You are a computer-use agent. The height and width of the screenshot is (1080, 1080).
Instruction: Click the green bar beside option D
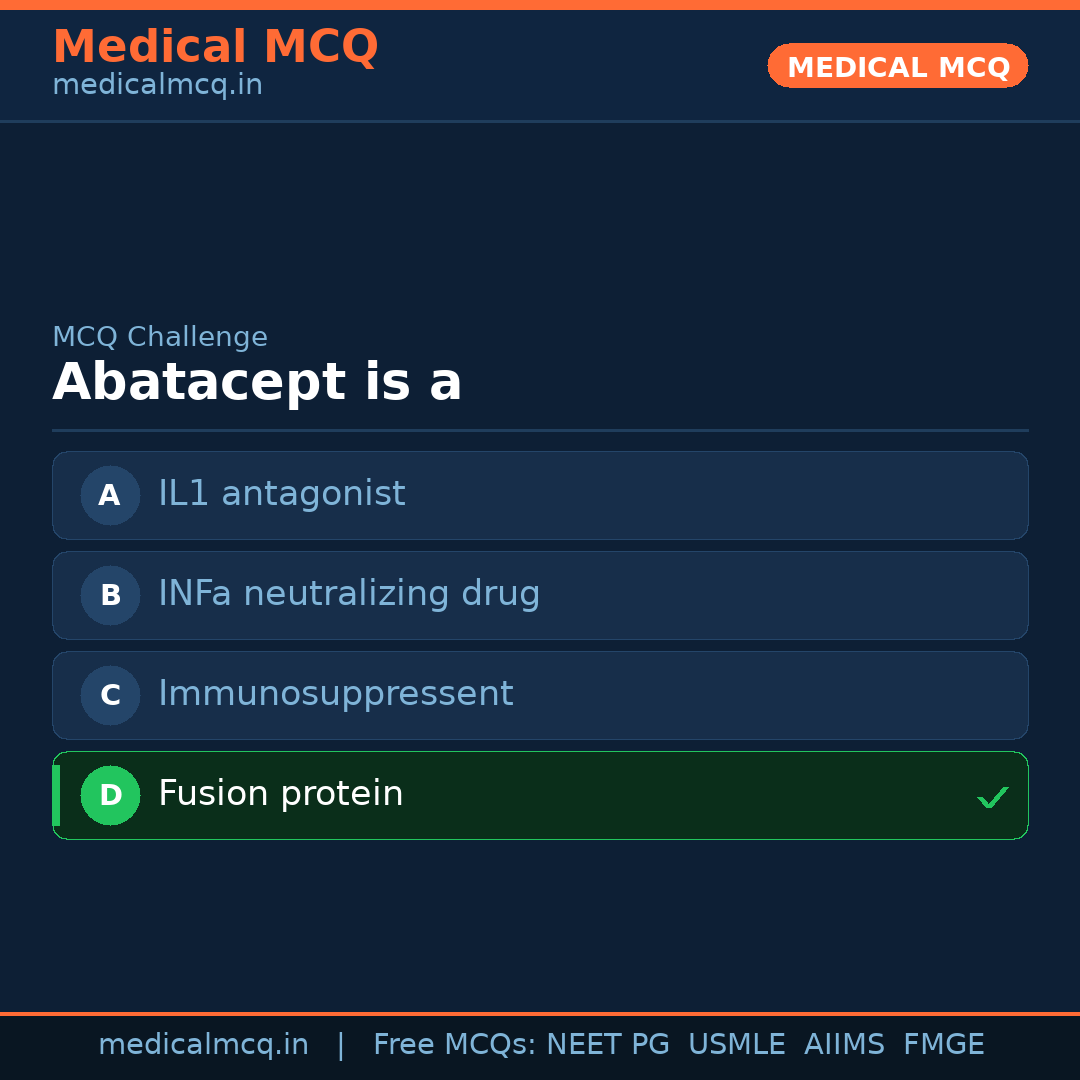tap(55, 795)
